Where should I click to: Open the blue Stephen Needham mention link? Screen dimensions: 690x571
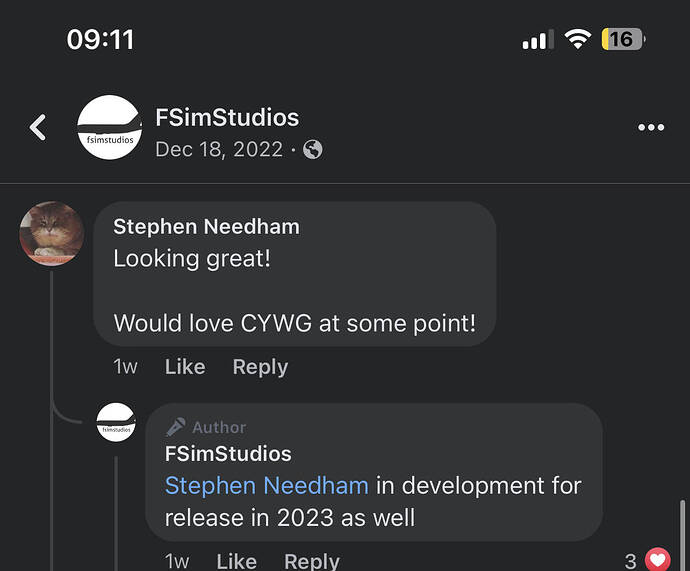coord(267,486)
